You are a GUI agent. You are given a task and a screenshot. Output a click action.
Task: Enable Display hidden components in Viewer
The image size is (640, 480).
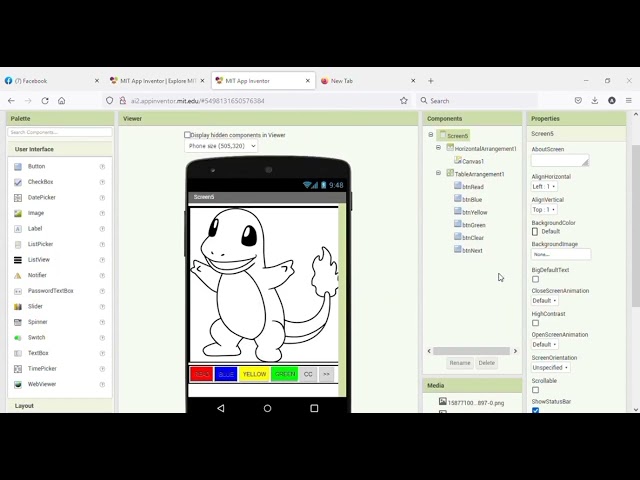187,135
